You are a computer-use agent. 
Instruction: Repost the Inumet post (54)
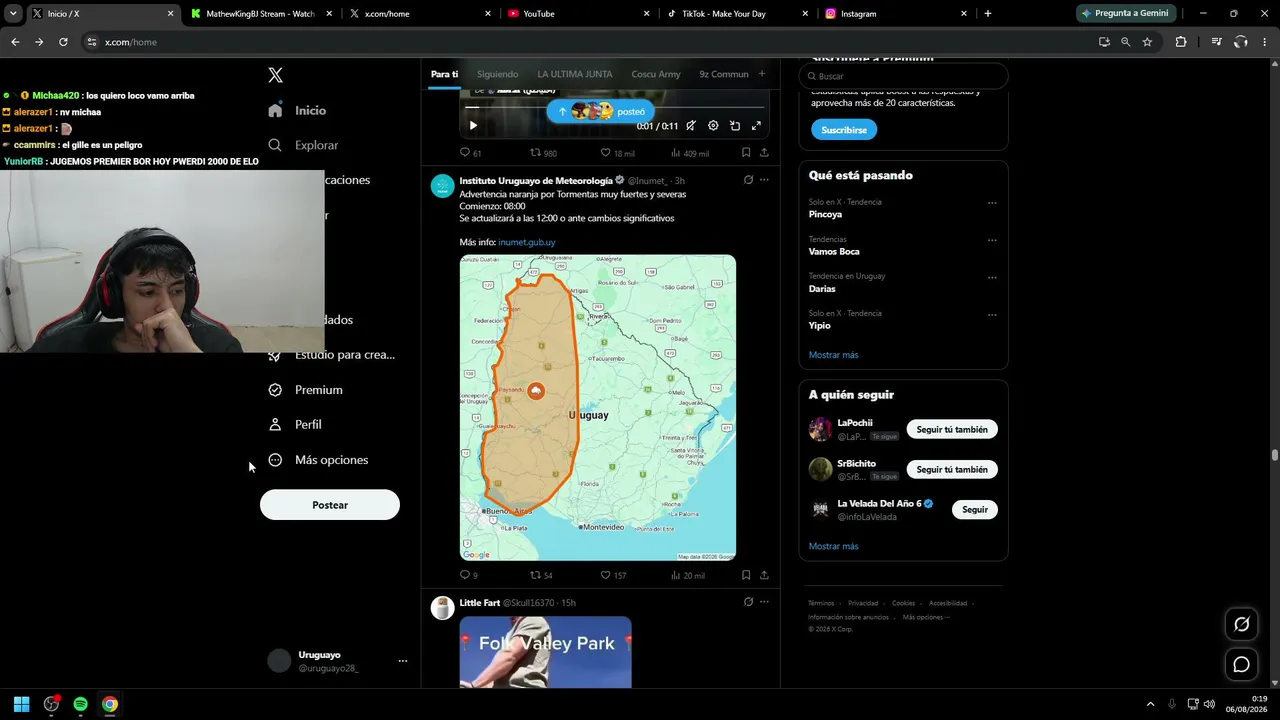coord(541,575)
